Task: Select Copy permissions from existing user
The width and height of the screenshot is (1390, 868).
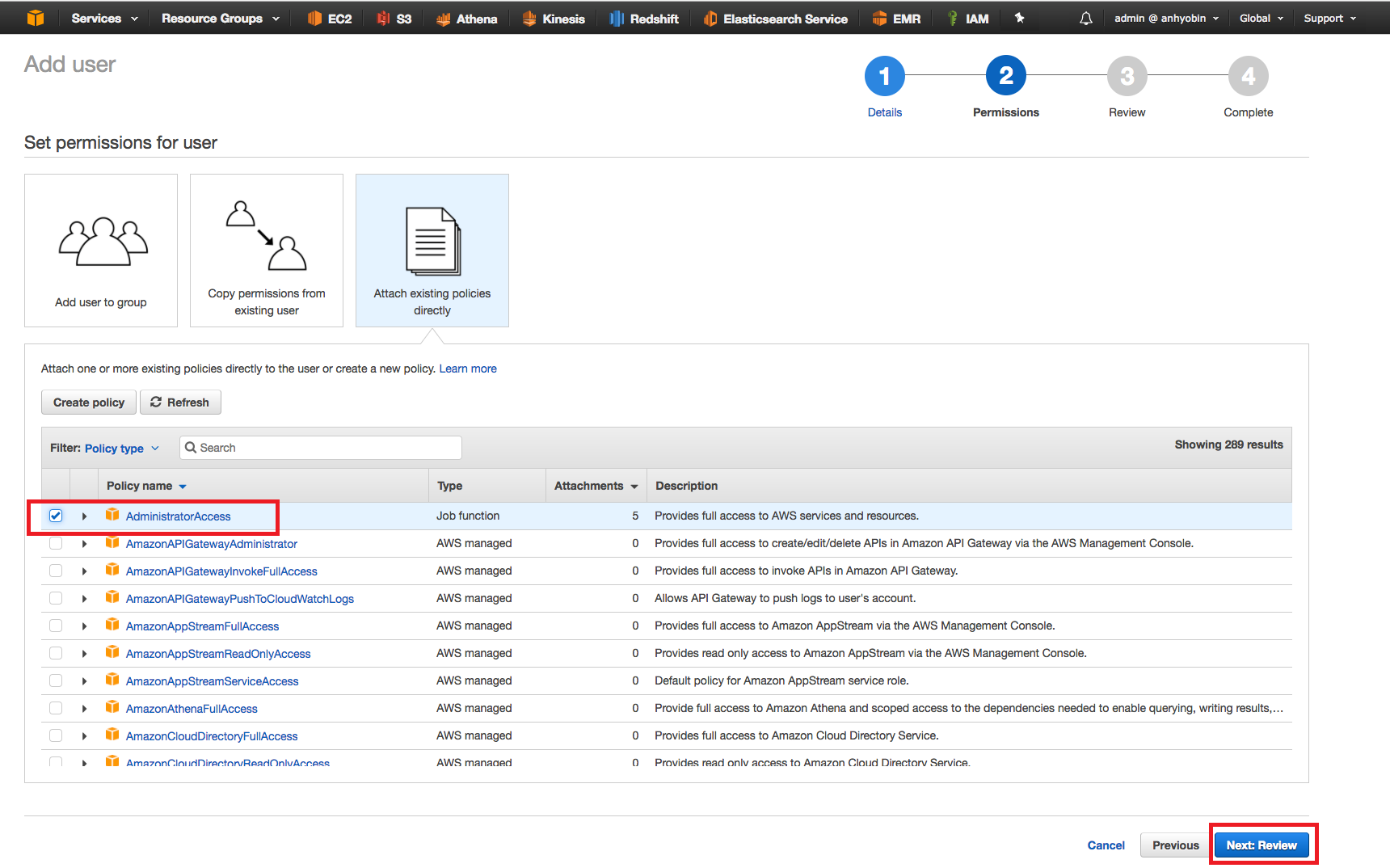Action: coord(267,251)
